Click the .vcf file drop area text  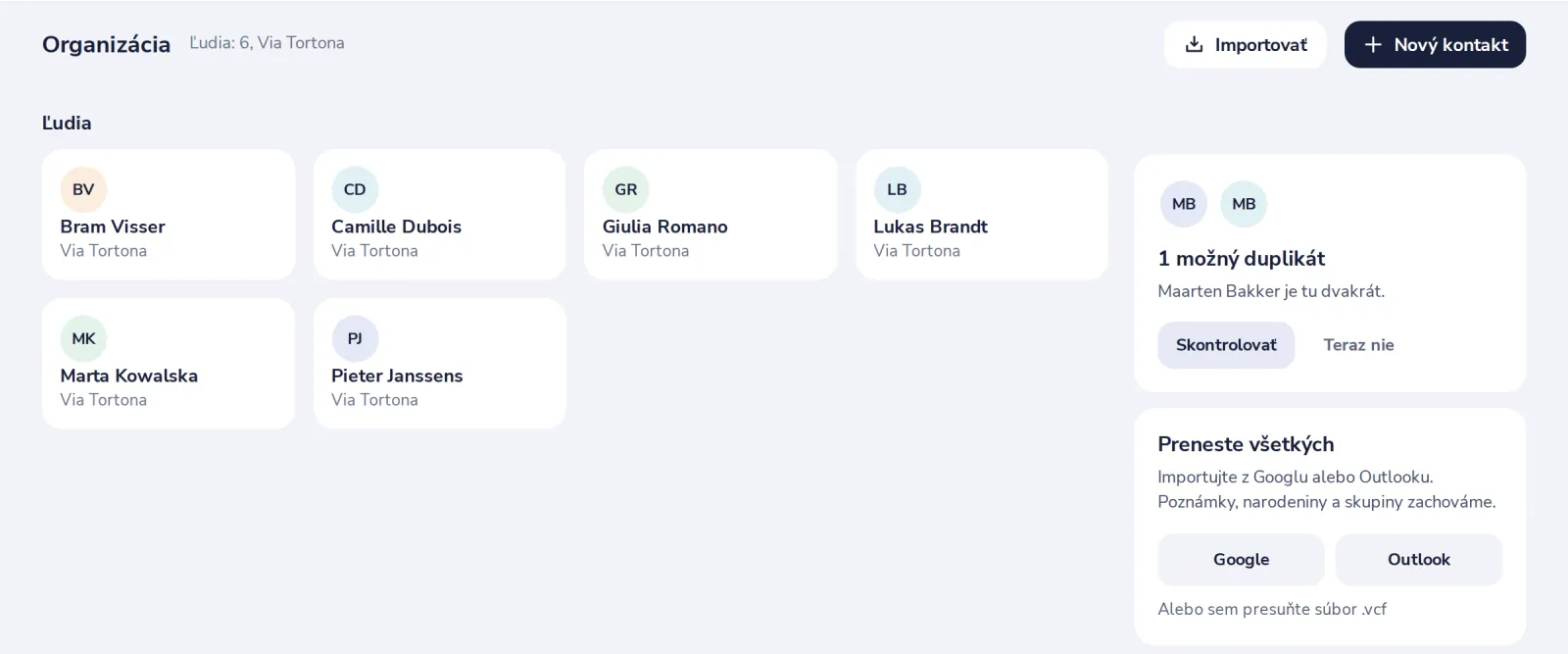pos(1272,609)
